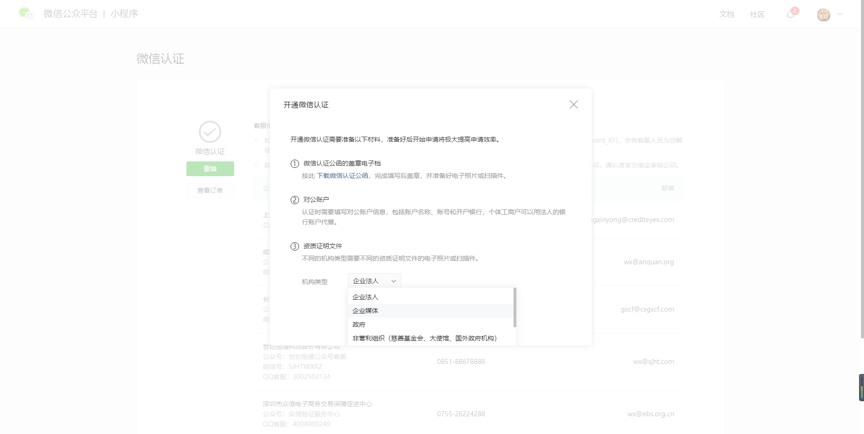Click the 微信公众平台 title text
Image resolution: width=864 pixels, height=434 pixels.
click(70, 14)
